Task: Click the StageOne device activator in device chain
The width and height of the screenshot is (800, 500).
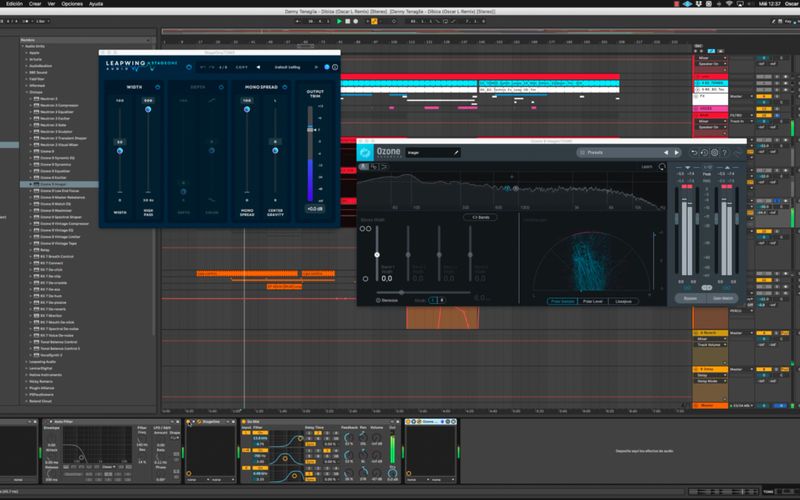Action: coord(188,422)
